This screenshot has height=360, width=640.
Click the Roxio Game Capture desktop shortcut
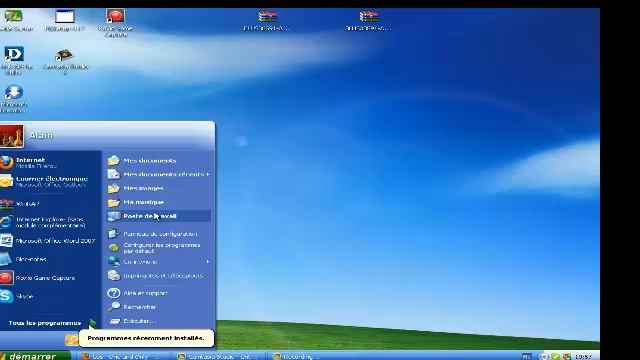point(116,22)
